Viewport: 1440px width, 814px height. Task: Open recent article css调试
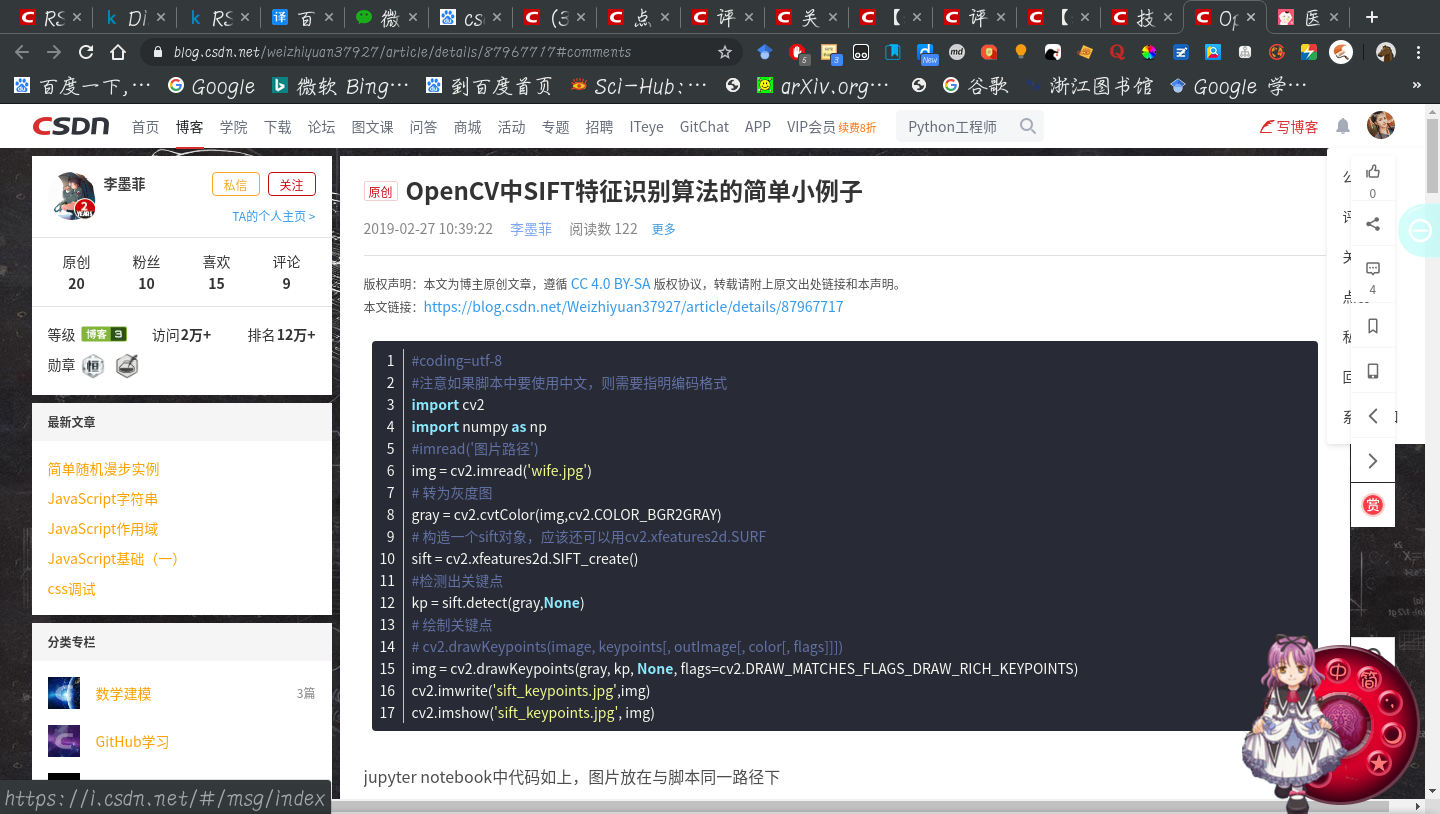click(x=72, y=589)
